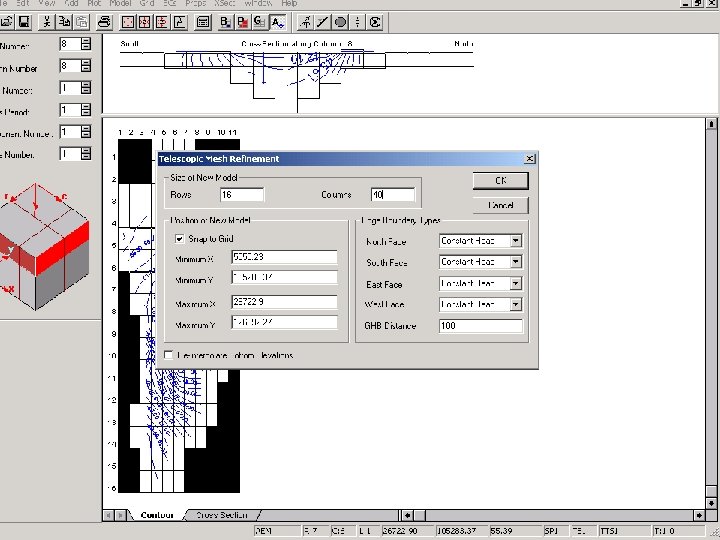720x540 pixels.
Task: Click the 3D cube model orientation graphic
Action: (45, 247)
